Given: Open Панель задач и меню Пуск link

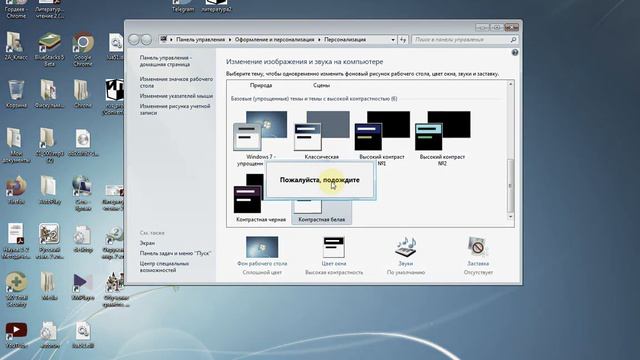Looking at the screenshot, I should (x=175, y=253).
